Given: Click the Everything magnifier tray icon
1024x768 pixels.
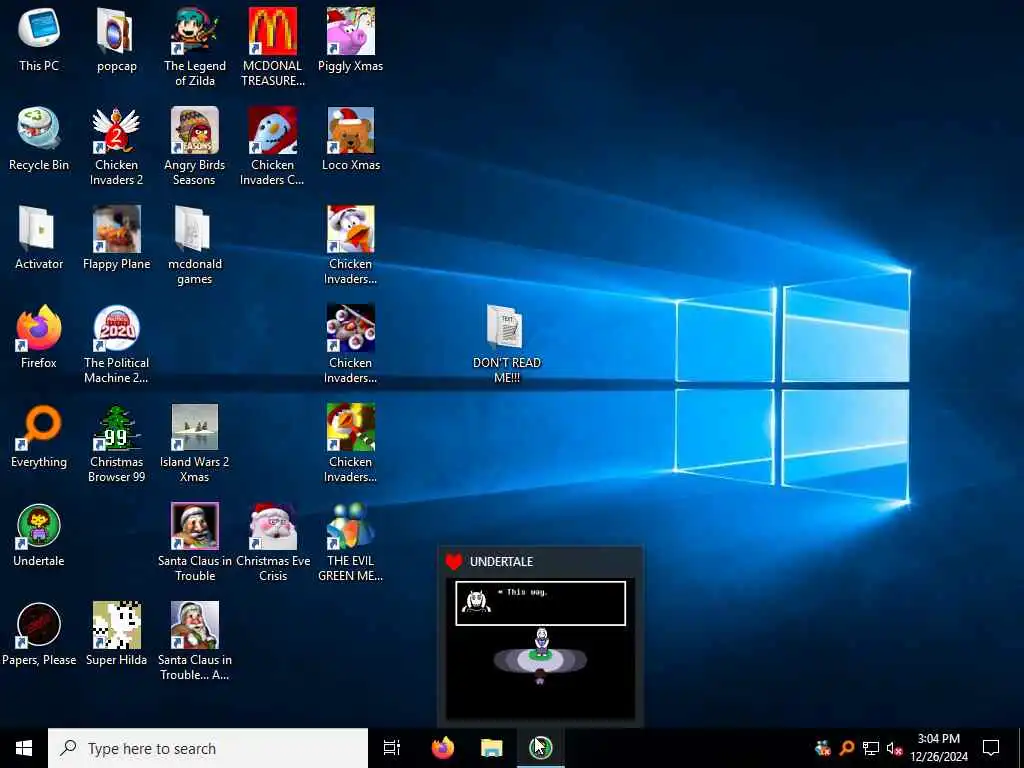Looking at the screenshot, I should coord(847,748).
